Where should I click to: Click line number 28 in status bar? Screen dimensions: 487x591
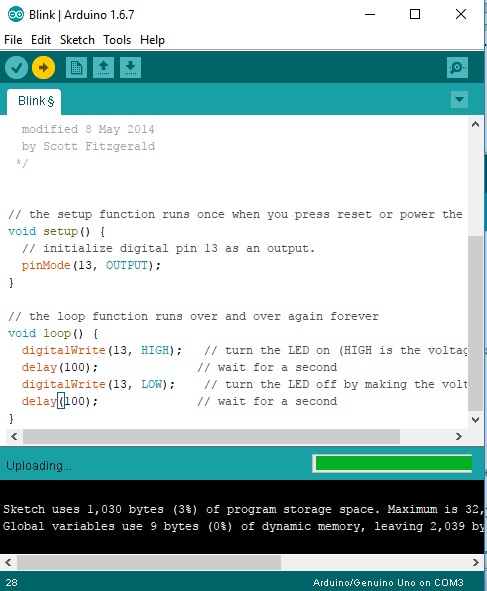tap(12, 583)
